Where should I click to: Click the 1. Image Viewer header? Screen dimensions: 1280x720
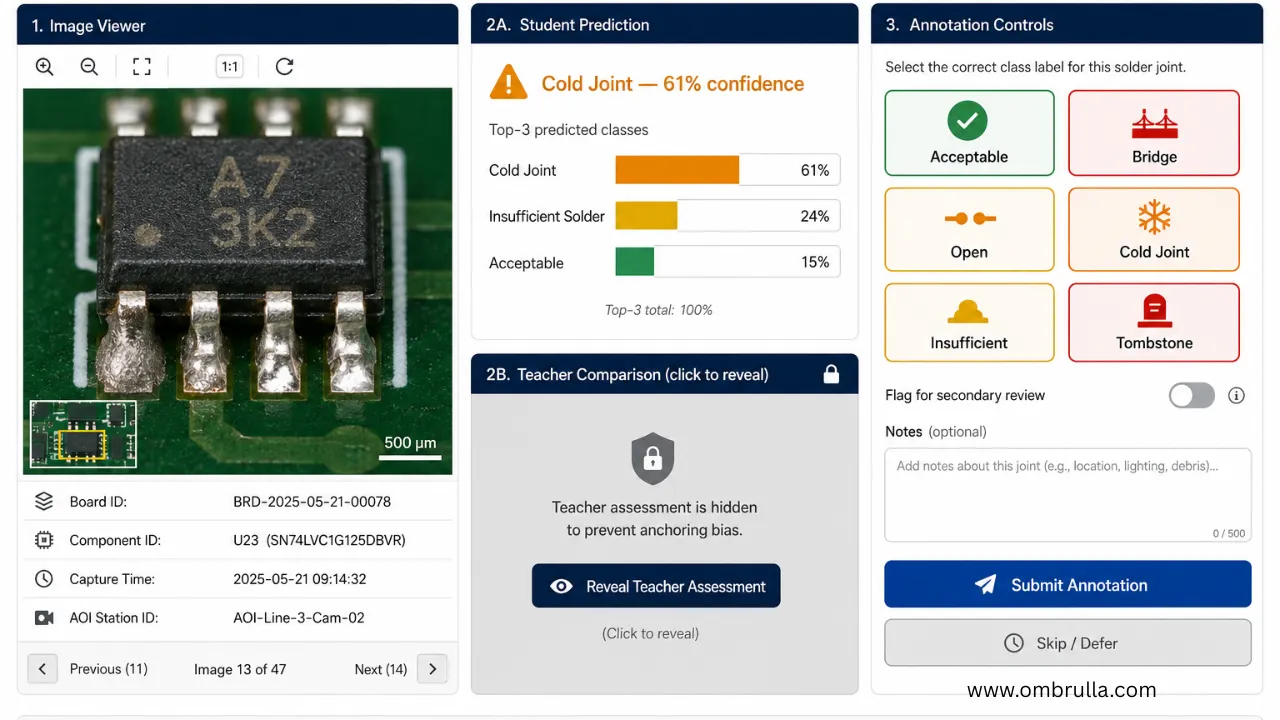tap(237, 25)
